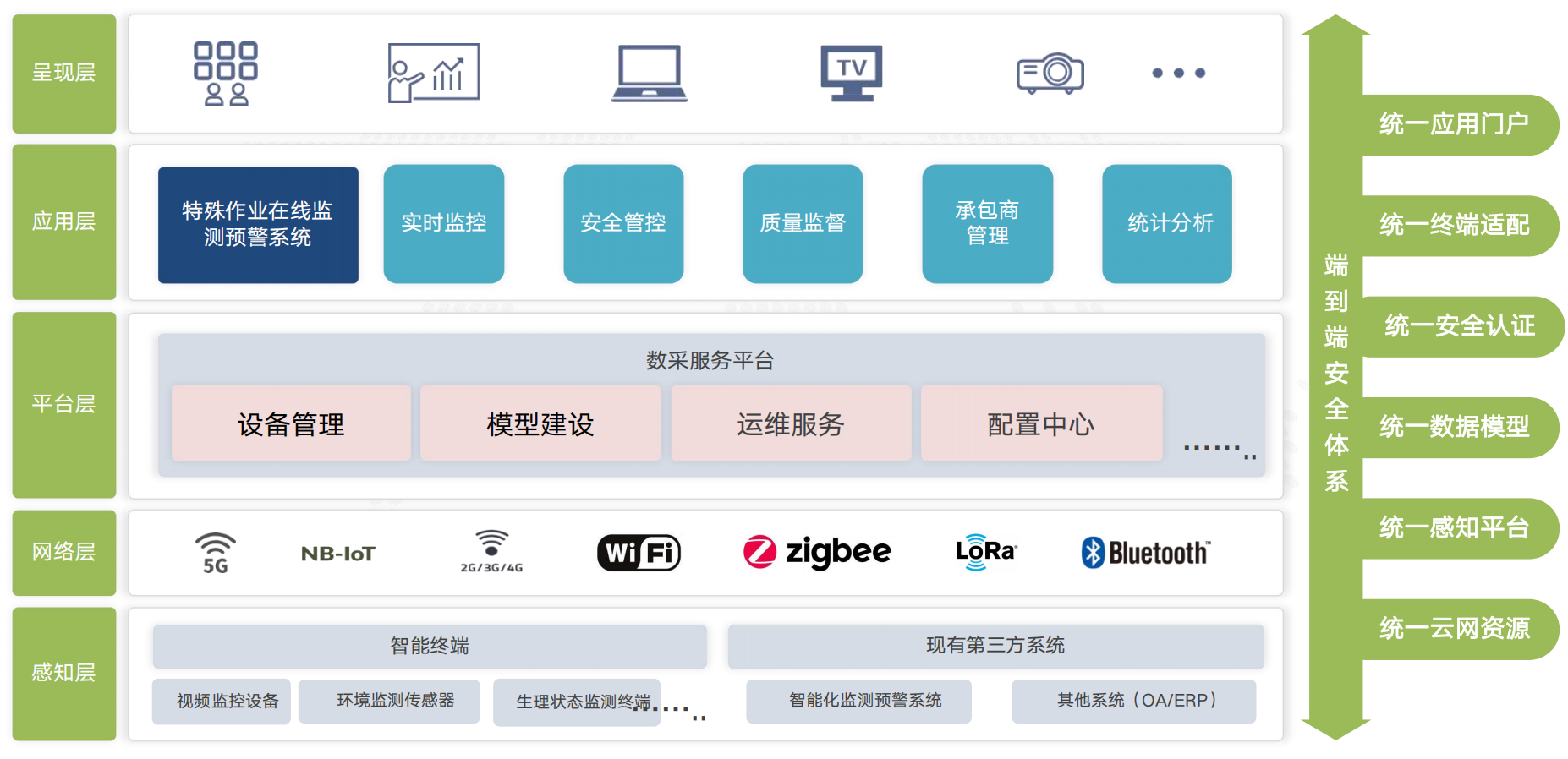Click the app grid with users icon
The height and width of the screenshot is (759, 1568).
tap(226, 74)
